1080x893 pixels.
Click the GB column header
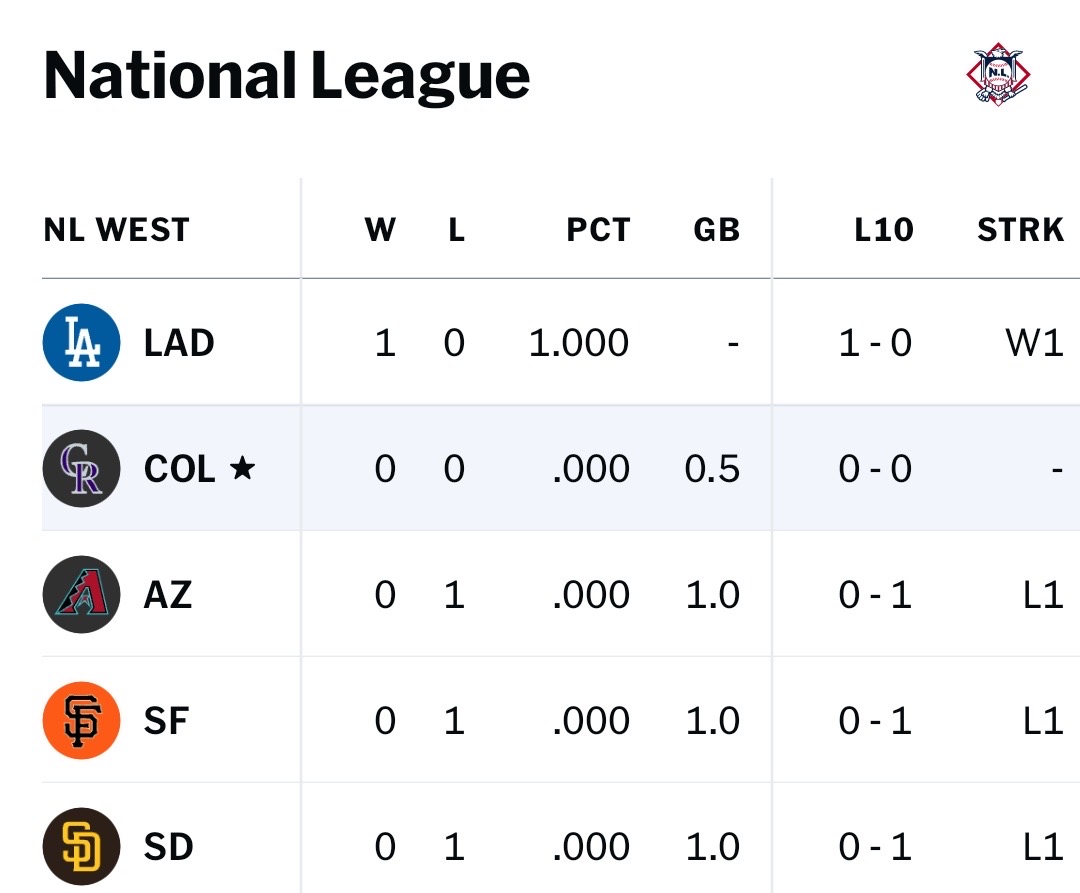[x=716, y=230]
